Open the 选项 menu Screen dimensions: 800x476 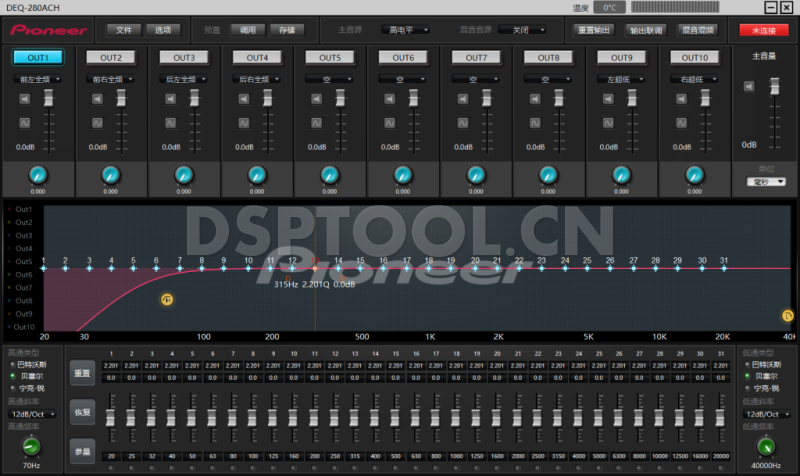163,30
